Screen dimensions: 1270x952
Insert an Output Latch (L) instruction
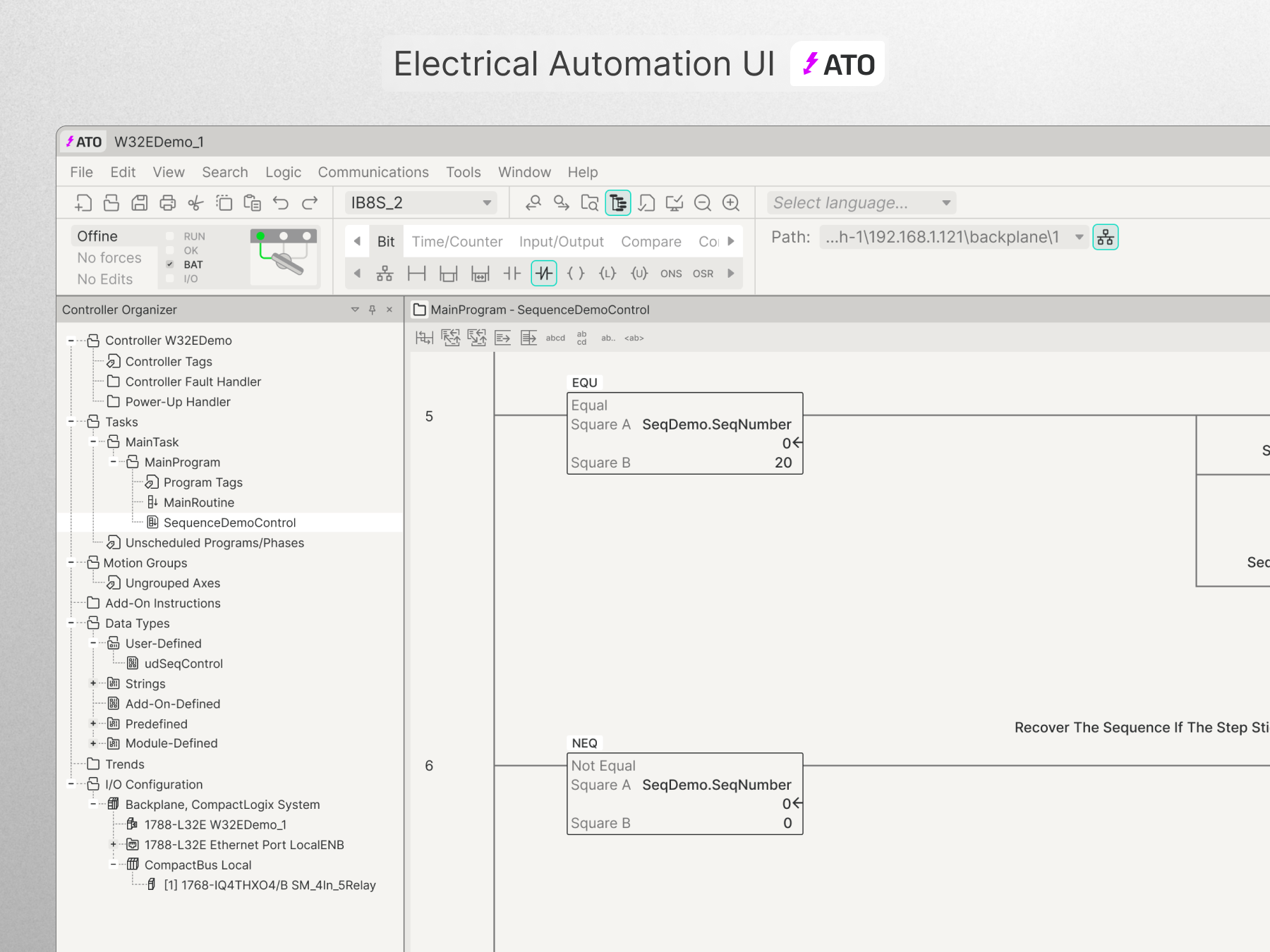[607, 274]
